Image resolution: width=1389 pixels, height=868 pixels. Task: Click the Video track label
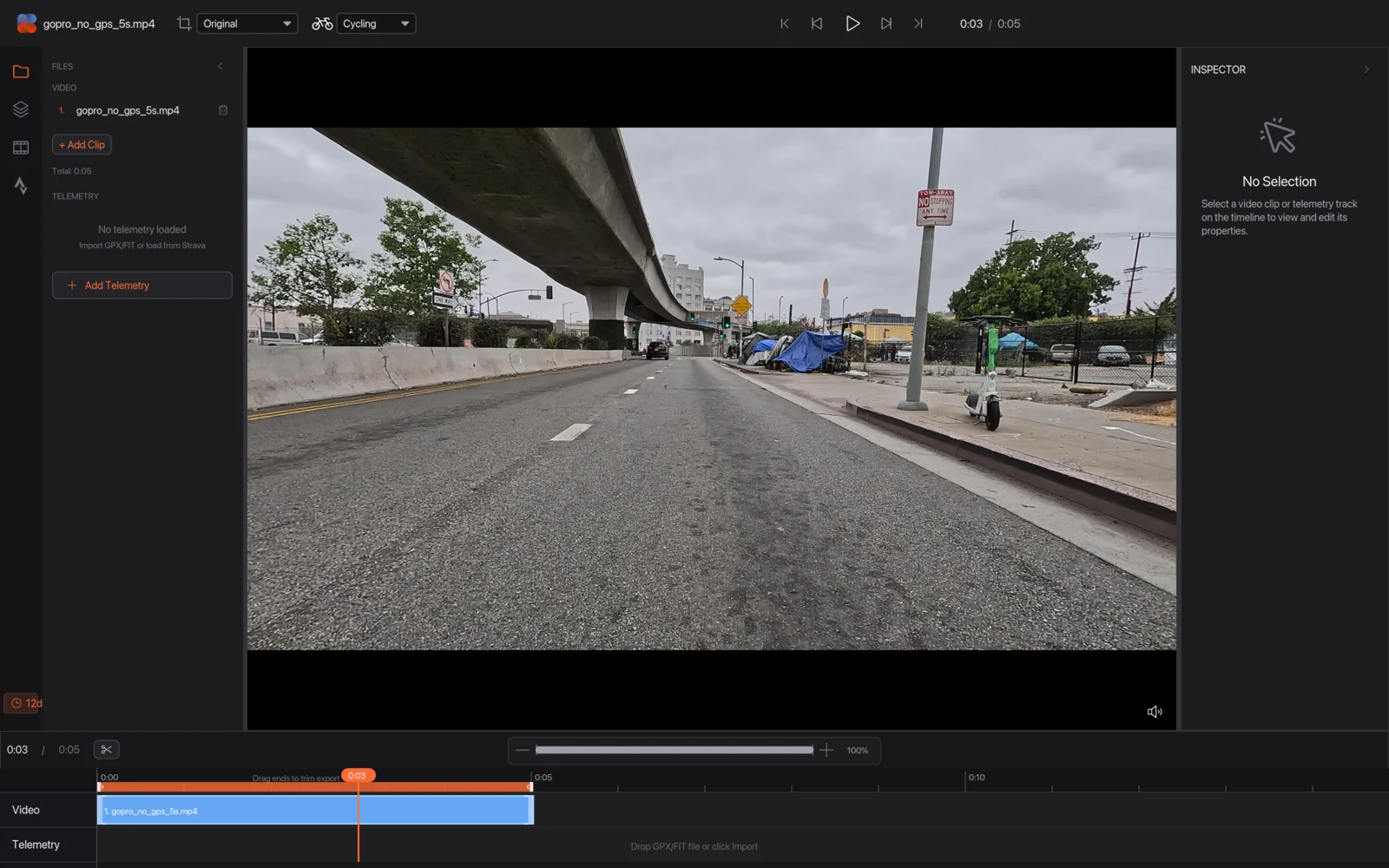[26, 810]
